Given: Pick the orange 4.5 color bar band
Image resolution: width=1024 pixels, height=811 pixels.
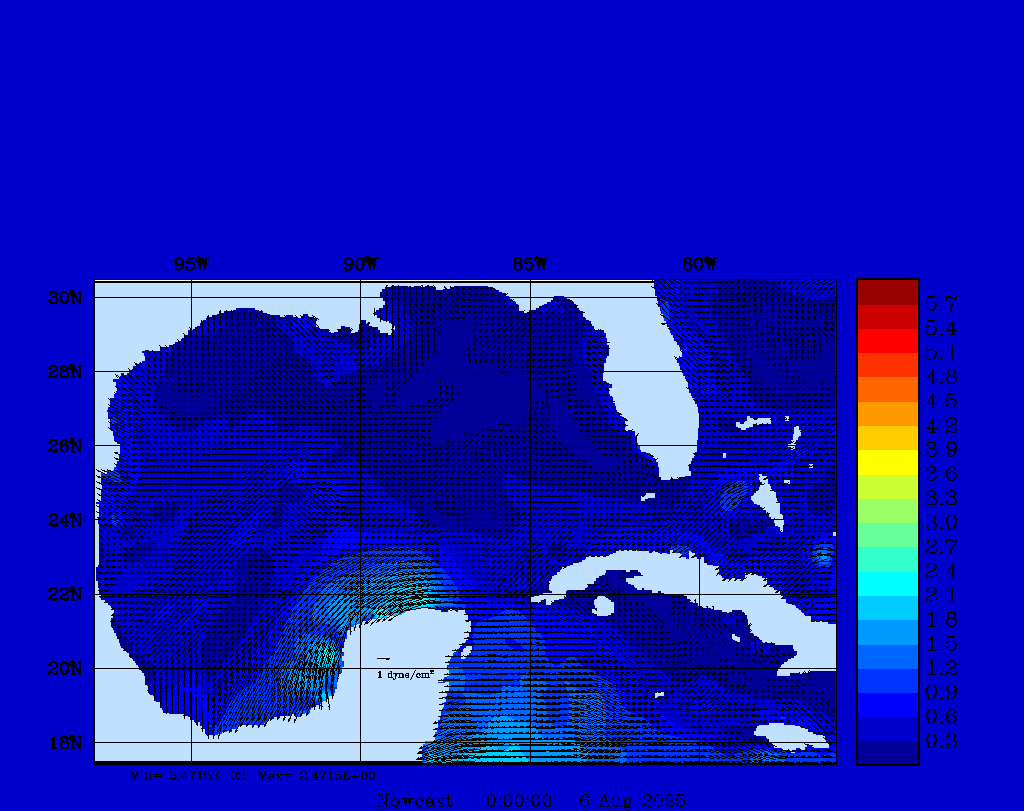Looking at the screenshot, I should coord(887,389).
